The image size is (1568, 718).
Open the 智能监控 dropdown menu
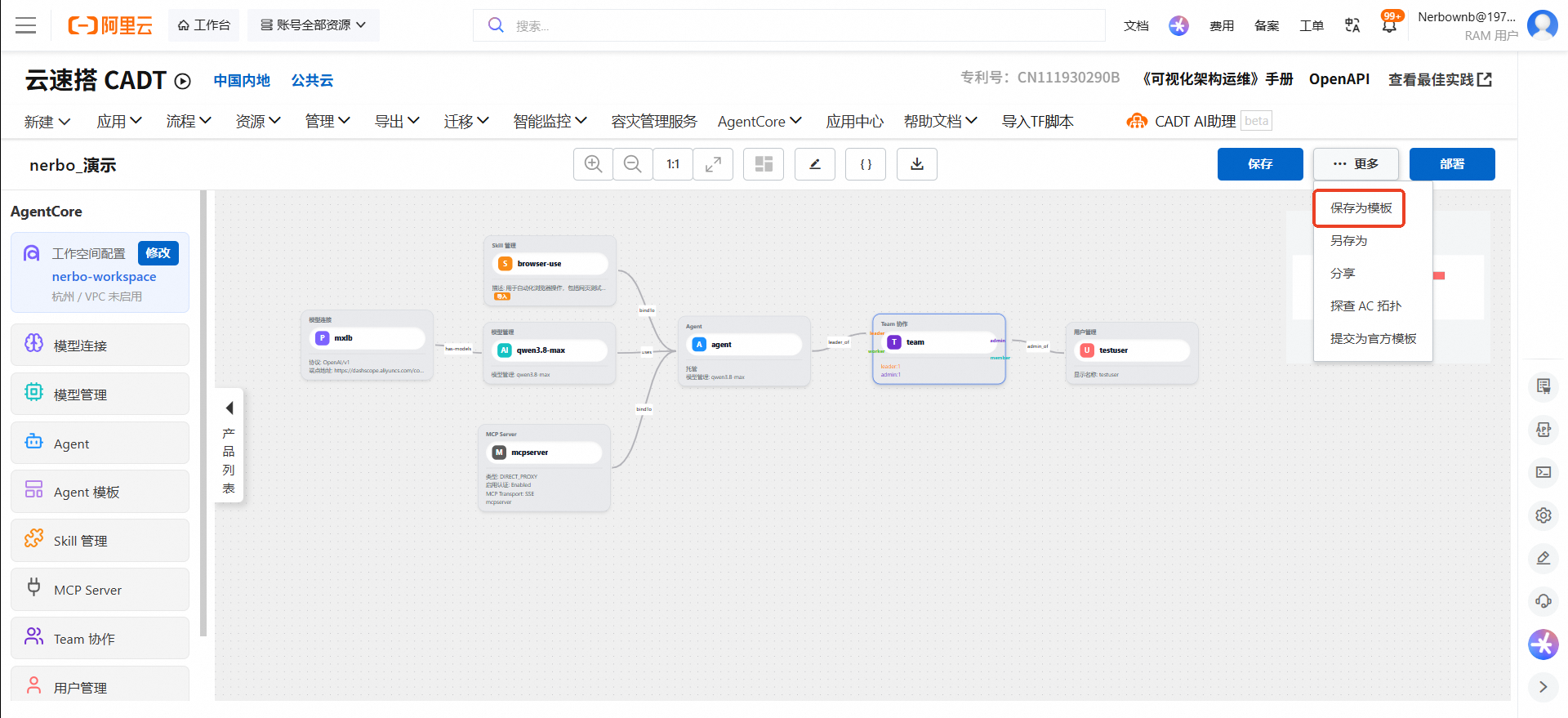[550, 122]
